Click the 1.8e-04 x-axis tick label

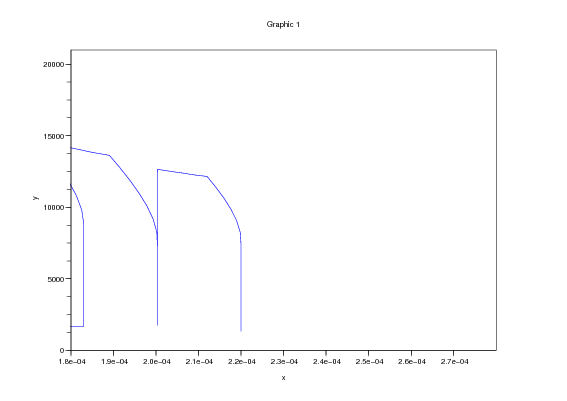[72, 362]
